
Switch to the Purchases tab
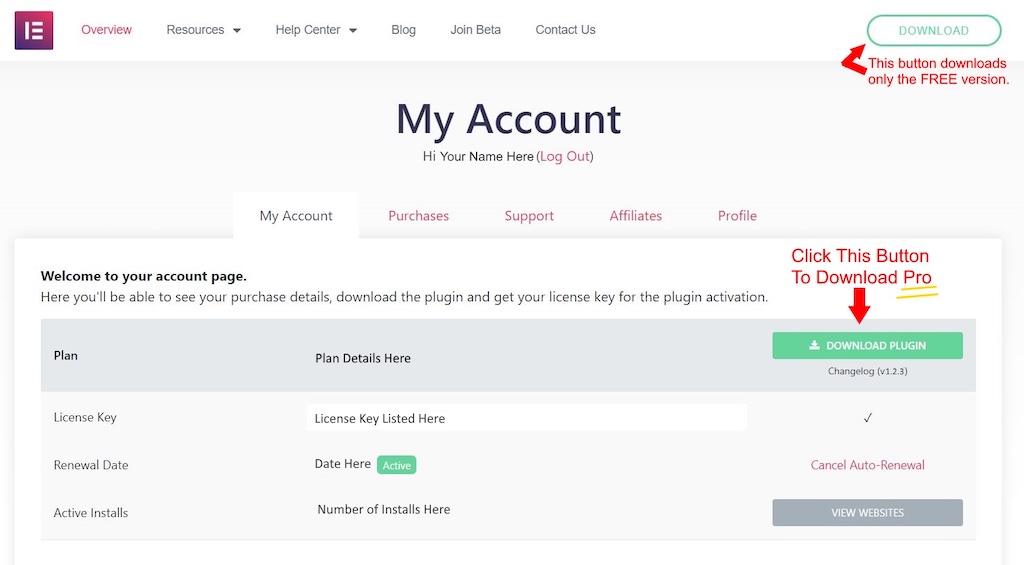point(418,216)
